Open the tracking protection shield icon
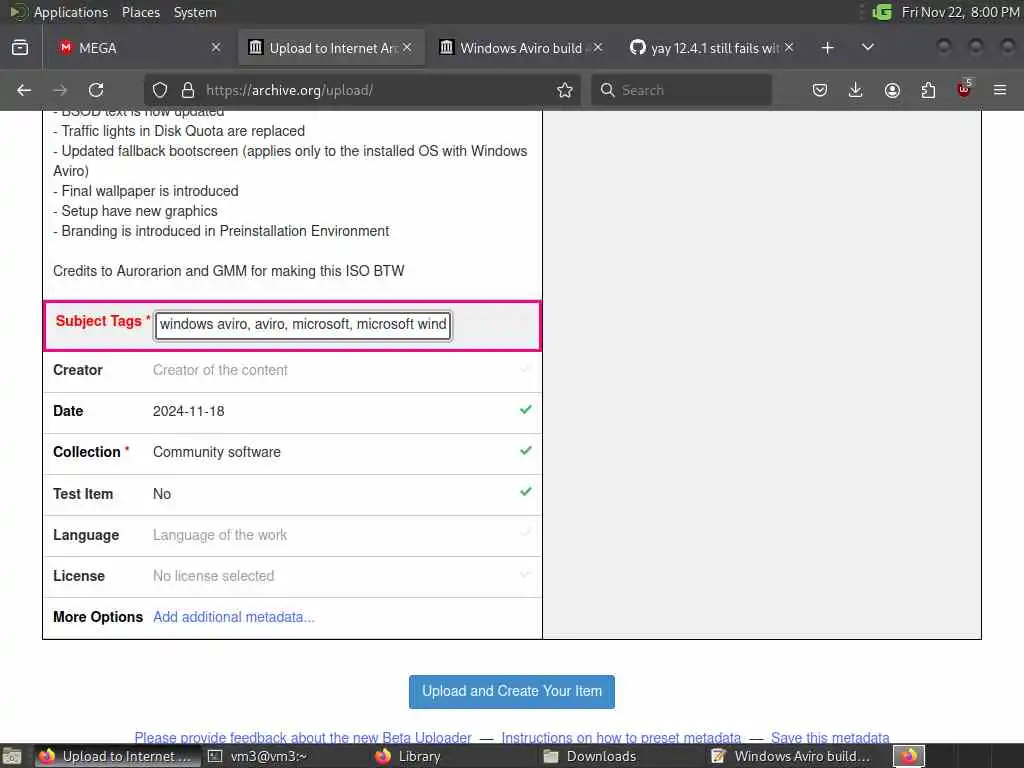 pyautogui.click(x=160, y=90)
